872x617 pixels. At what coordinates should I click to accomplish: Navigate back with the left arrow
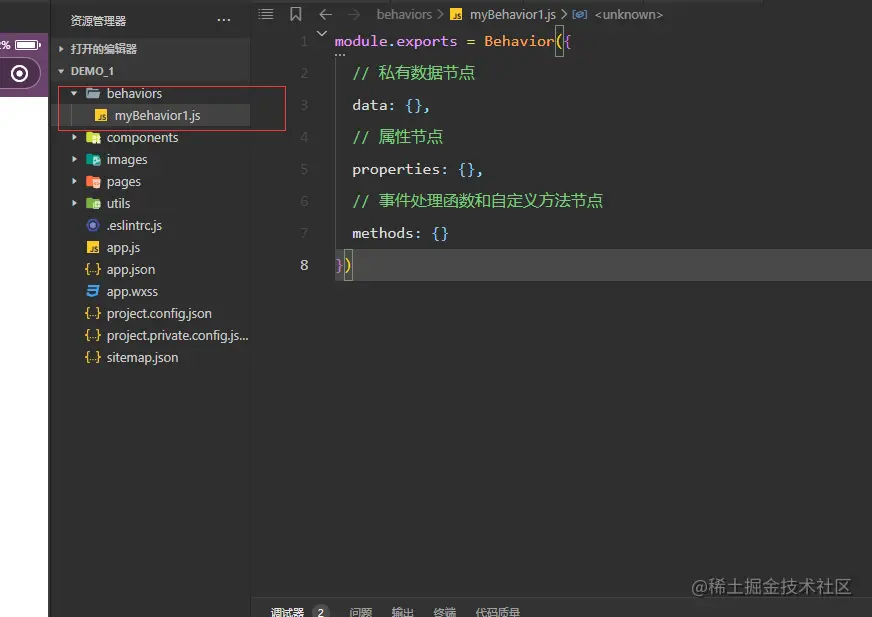pos(326,14)
